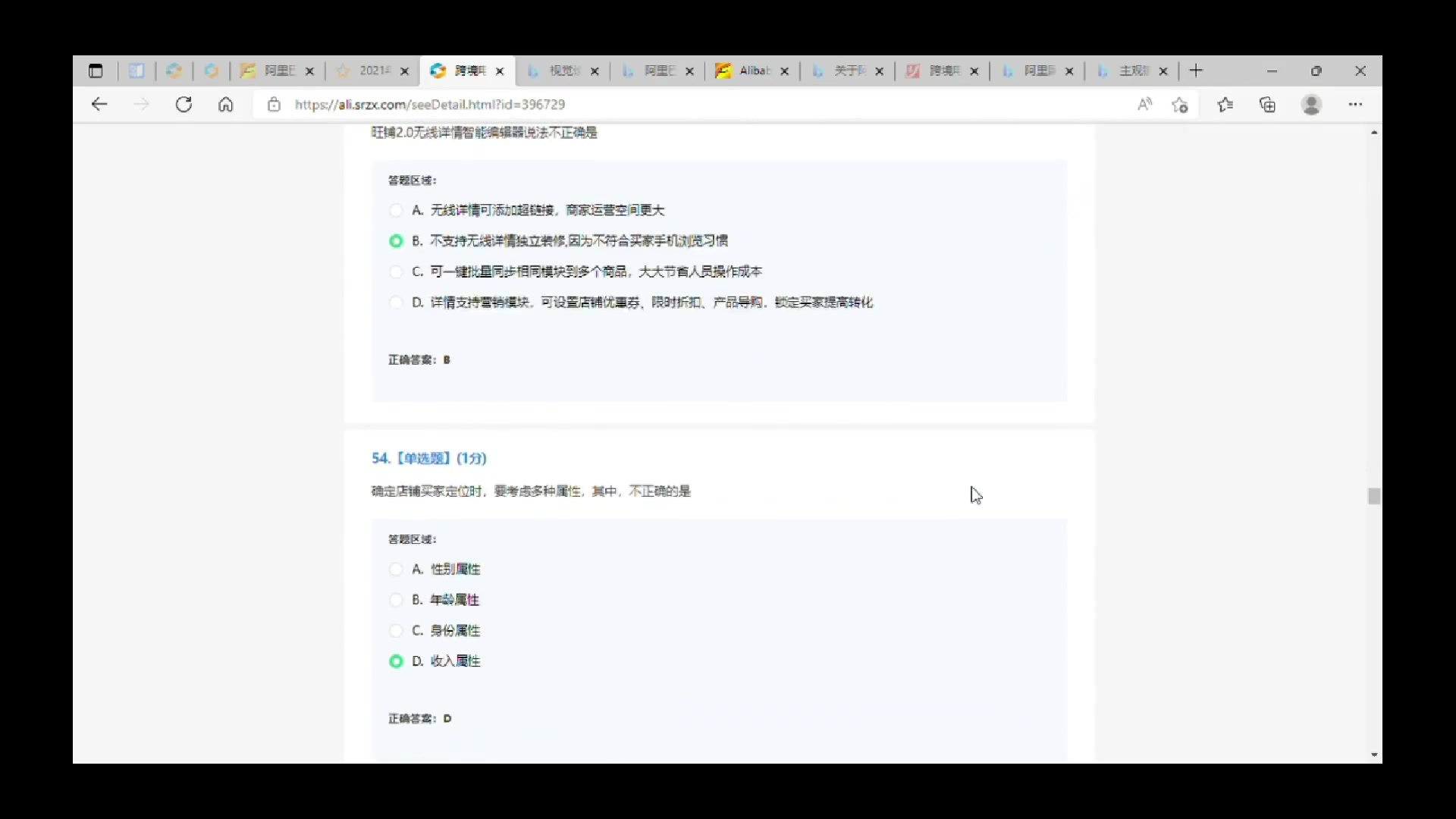Open Collections in the browser toolbar

click(1268, 105)
